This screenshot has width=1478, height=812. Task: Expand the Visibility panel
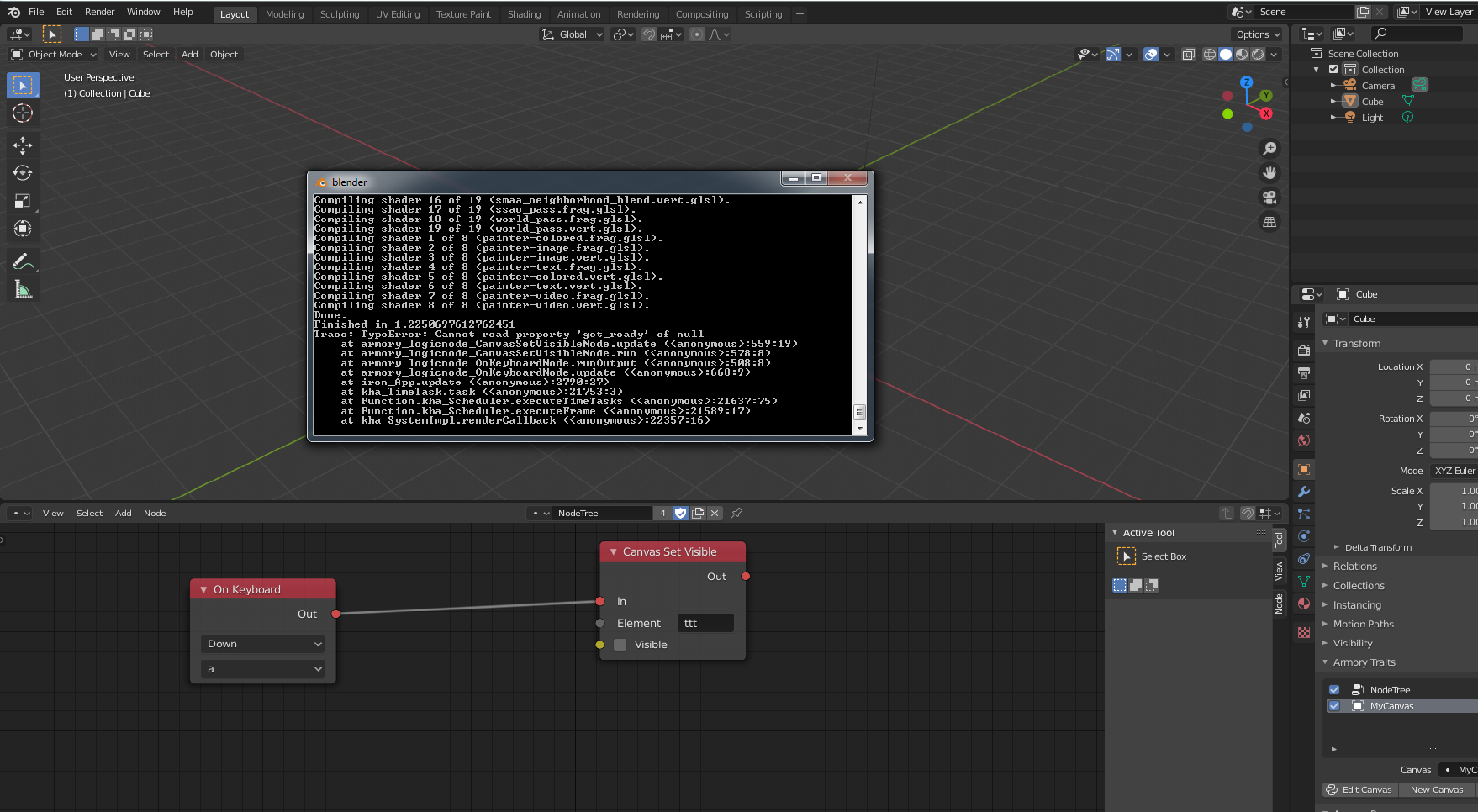tap(1353, 643)
